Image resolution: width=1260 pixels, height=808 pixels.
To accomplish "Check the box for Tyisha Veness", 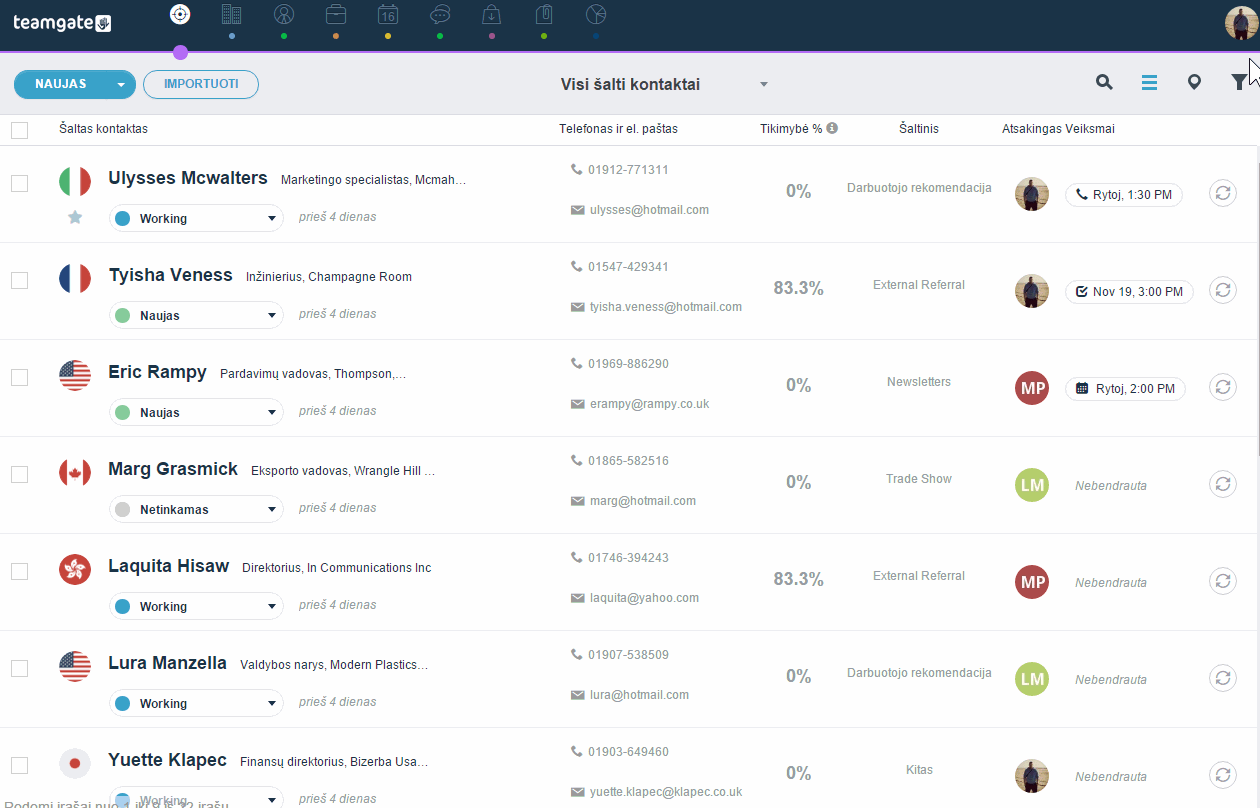I will click(x=20, y=280).
